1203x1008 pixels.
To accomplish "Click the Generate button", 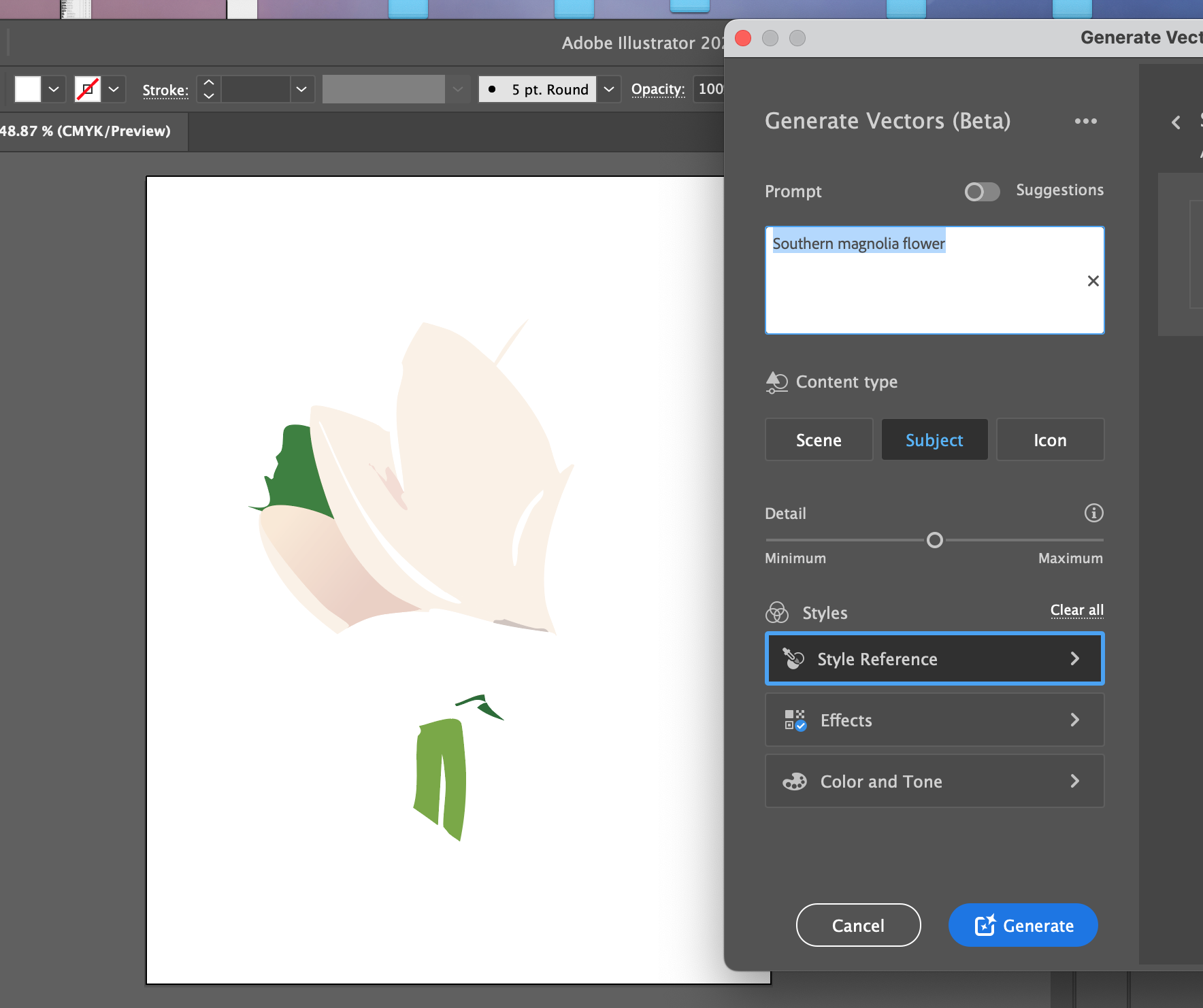I will coord(1023,925).
